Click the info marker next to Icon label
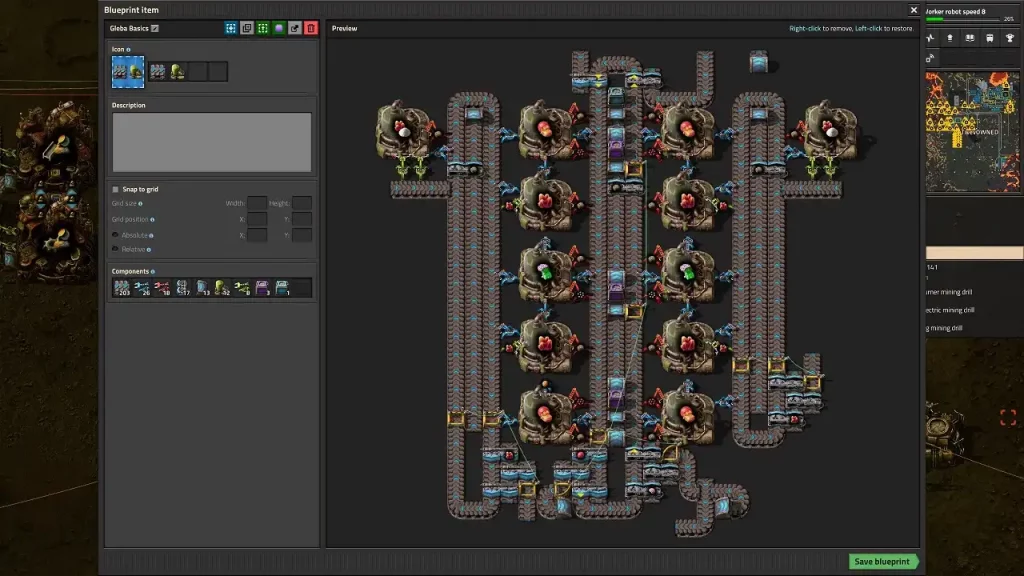The width and height of the screenshot is (1024, 576). [x=128, y=50]
